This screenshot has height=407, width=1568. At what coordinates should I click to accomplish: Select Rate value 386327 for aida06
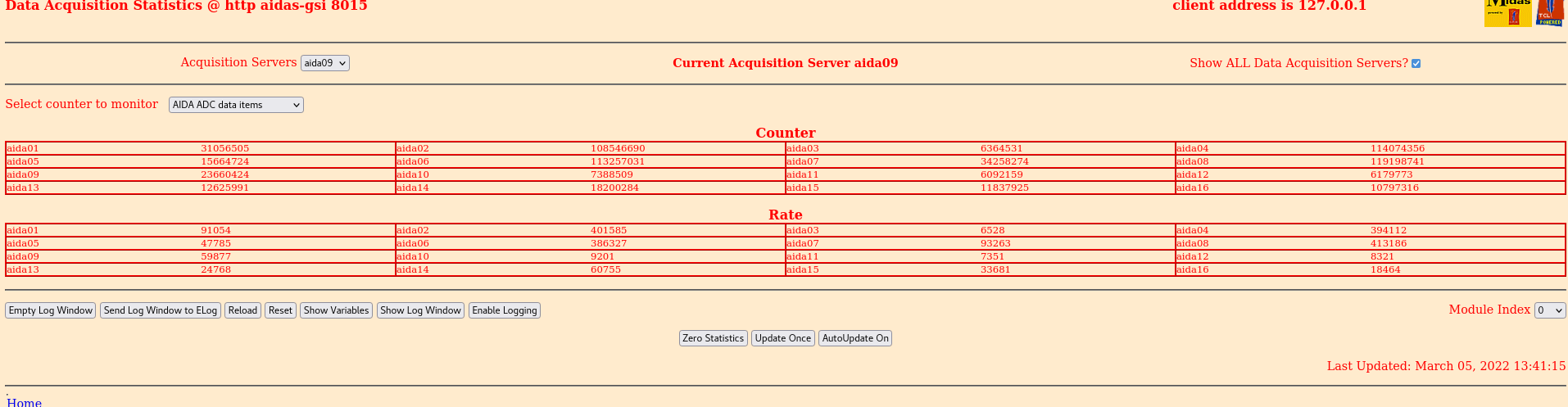(x=609, y=243)
